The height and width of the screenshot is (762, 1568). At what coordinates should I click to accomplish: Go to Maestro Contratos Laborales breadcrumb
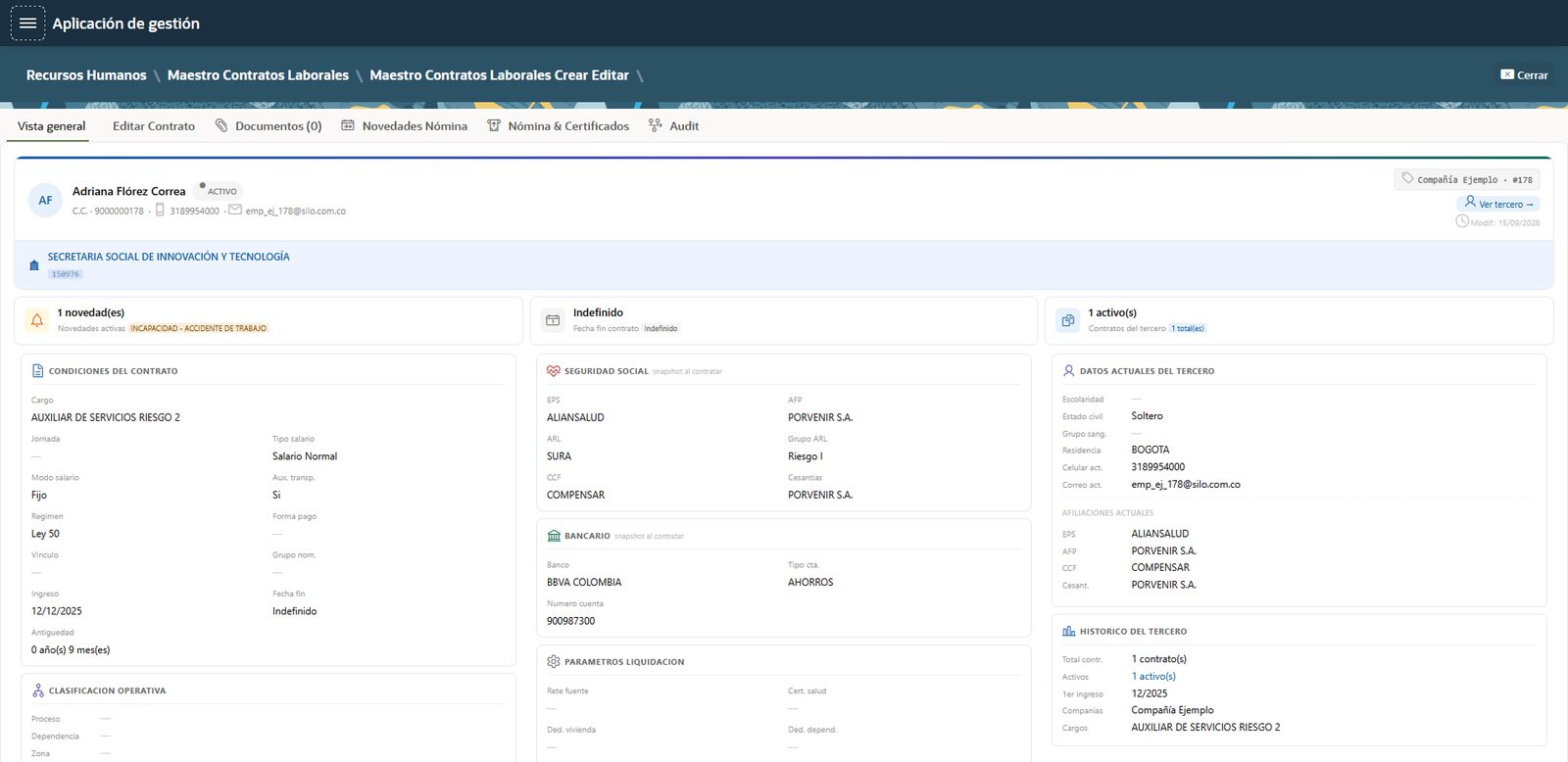pos(258,75)
